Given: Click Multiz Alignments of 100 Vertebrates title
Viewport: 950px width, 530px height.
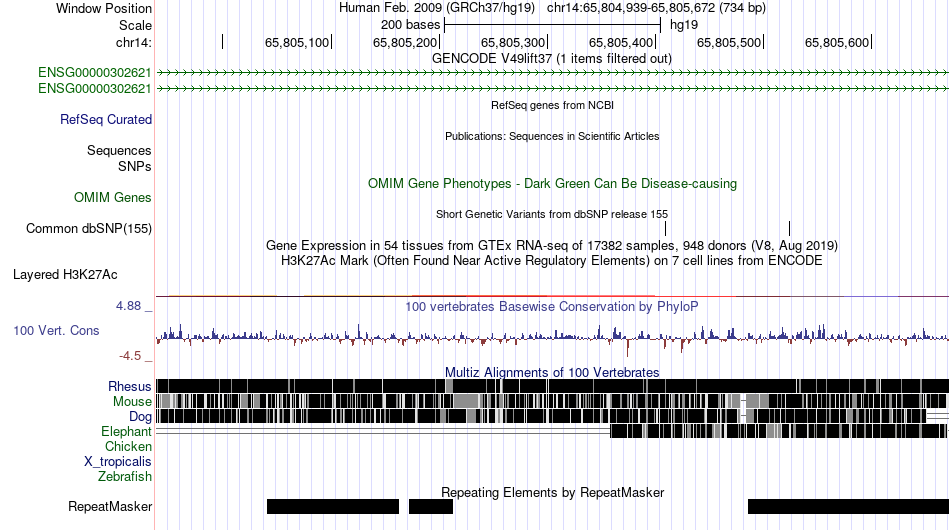Looking at the screenshot, I should coord(552,373).
